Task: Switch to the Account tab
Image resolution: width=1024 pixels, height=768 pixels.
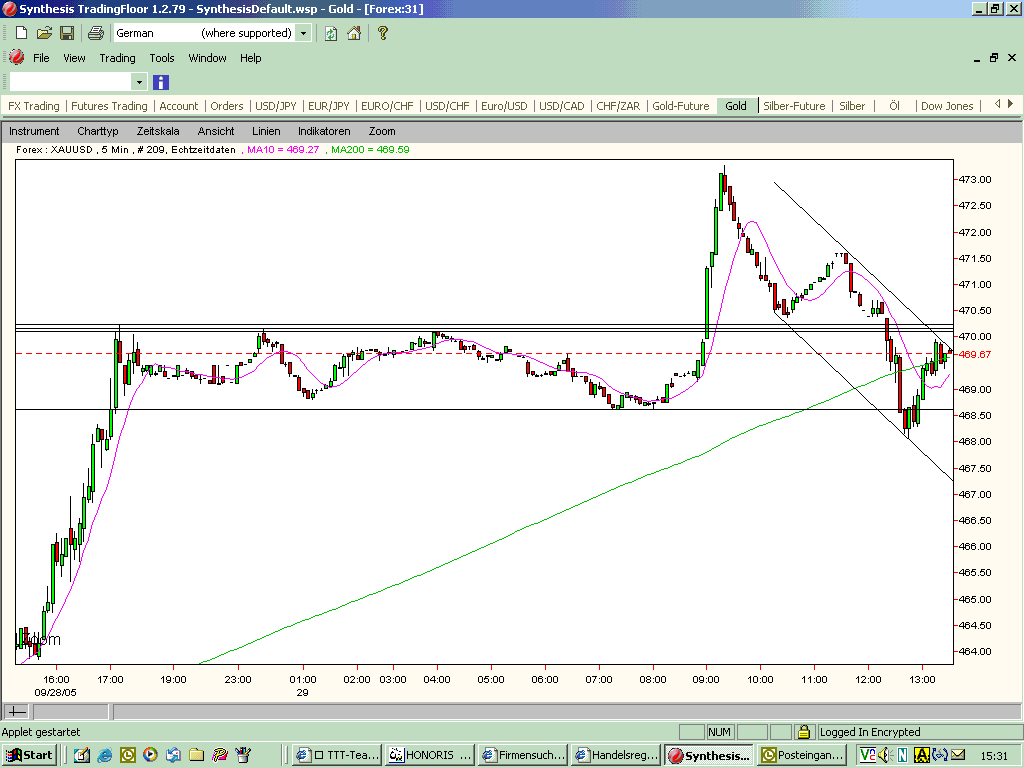Action: [179, 106]
